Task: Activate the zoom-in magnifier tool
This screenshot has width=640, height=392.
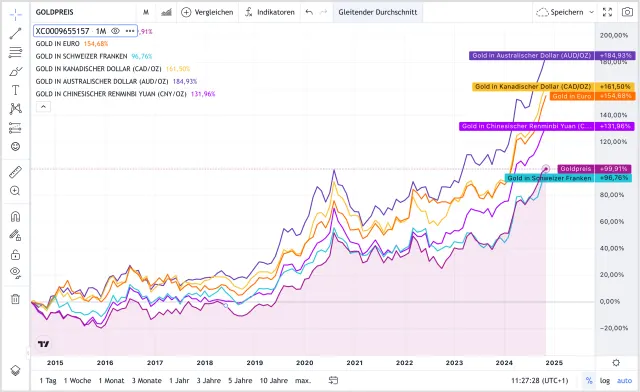Action: point(16,191)
